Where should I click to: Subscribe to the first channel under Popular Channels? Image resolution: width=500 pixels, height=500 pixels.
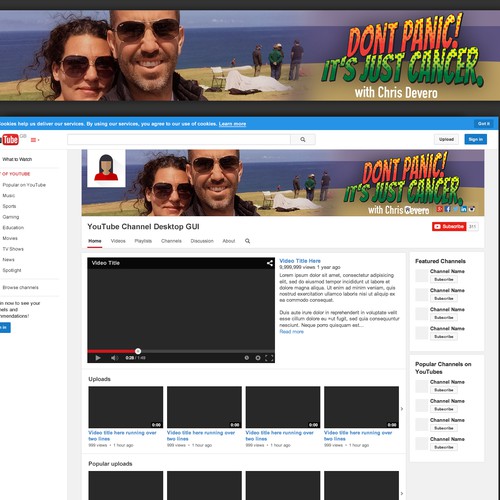444,390
